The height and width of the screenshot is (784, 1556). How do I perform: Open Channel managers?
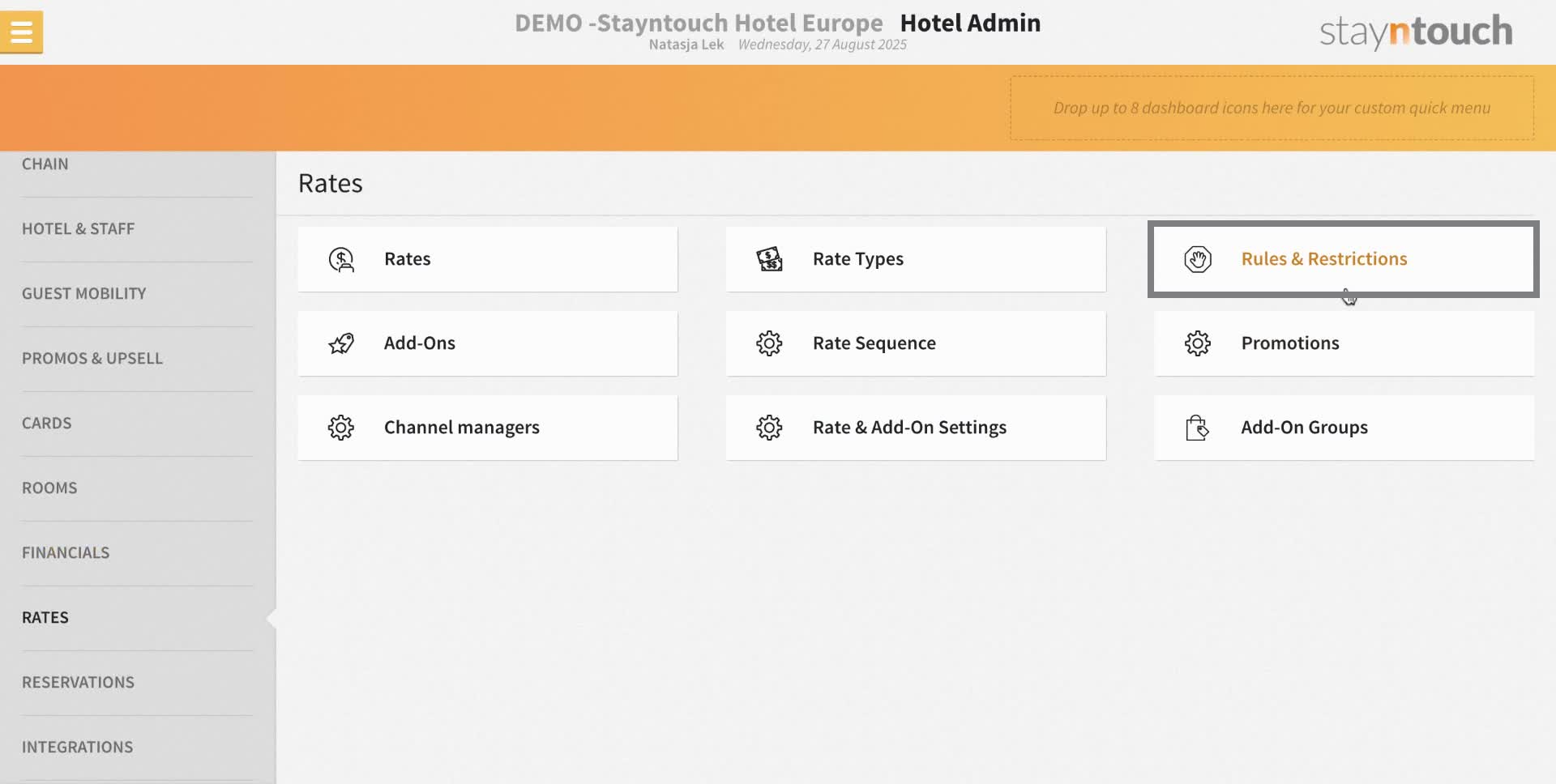[x=488, y=428]
